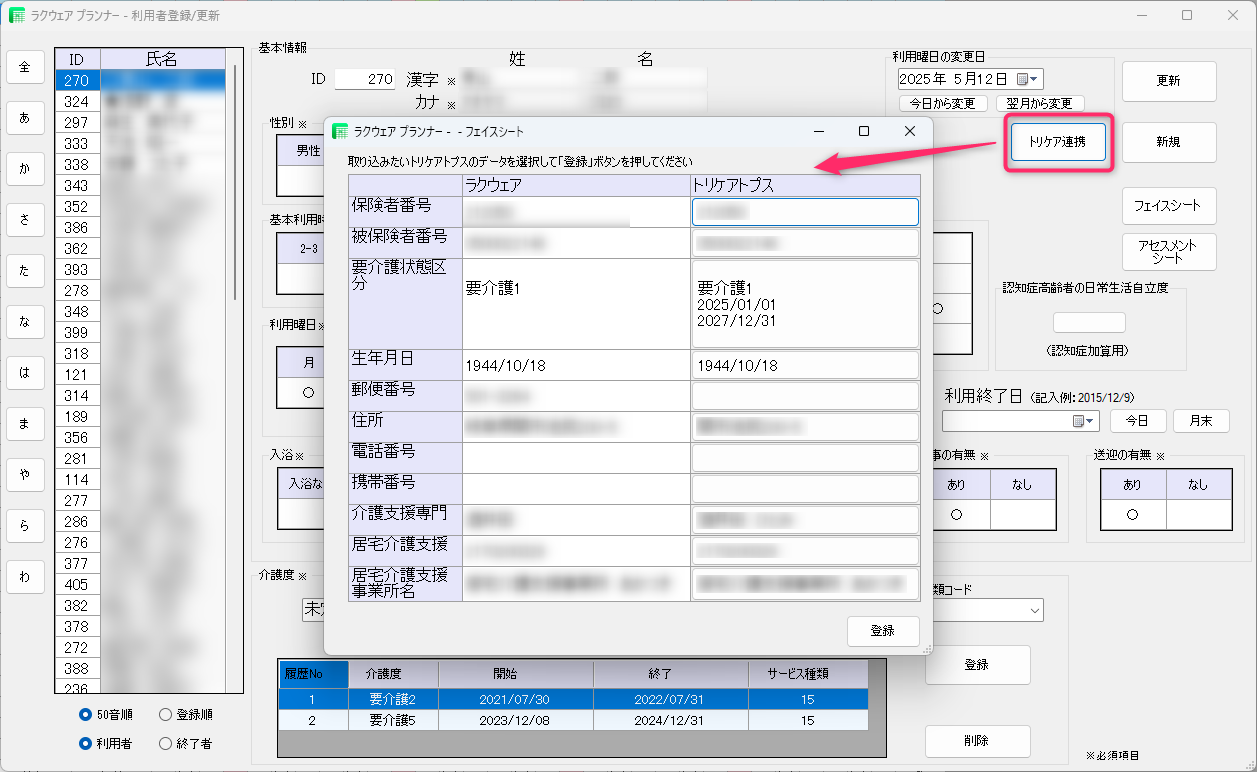This screenshot has height=772, width=1257.
Task: Click 登録 in the フェイスシート dialog
Action: [883, 631]
